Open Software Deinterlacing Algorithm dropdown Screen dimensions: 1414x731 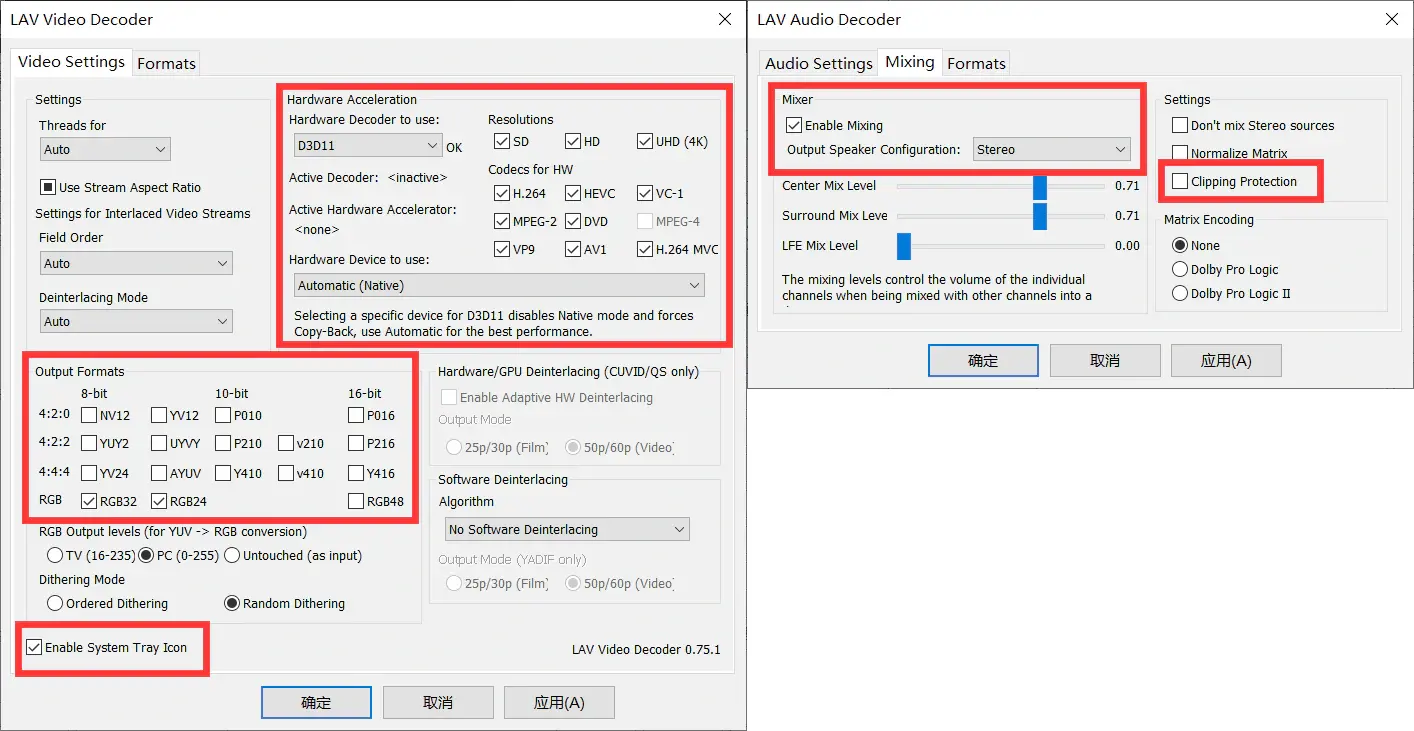click(567, 529)
